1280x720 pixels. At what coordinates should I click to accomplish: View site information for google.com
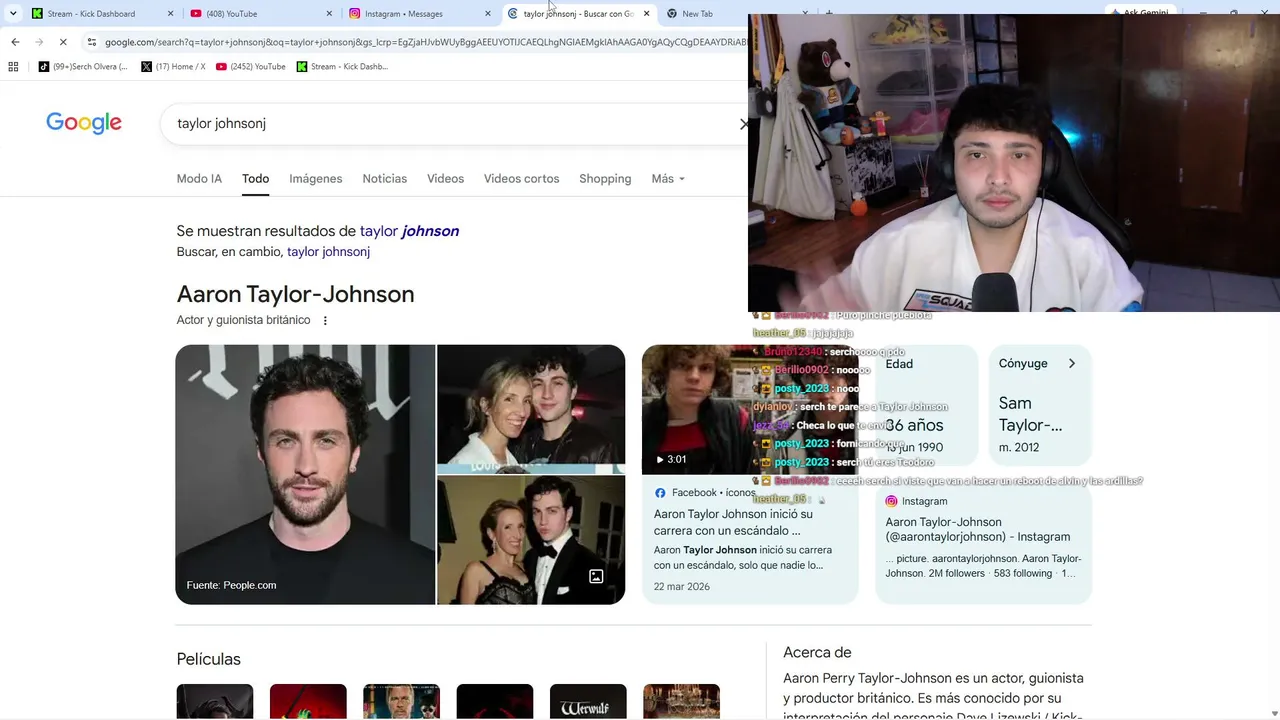[92, 42]
